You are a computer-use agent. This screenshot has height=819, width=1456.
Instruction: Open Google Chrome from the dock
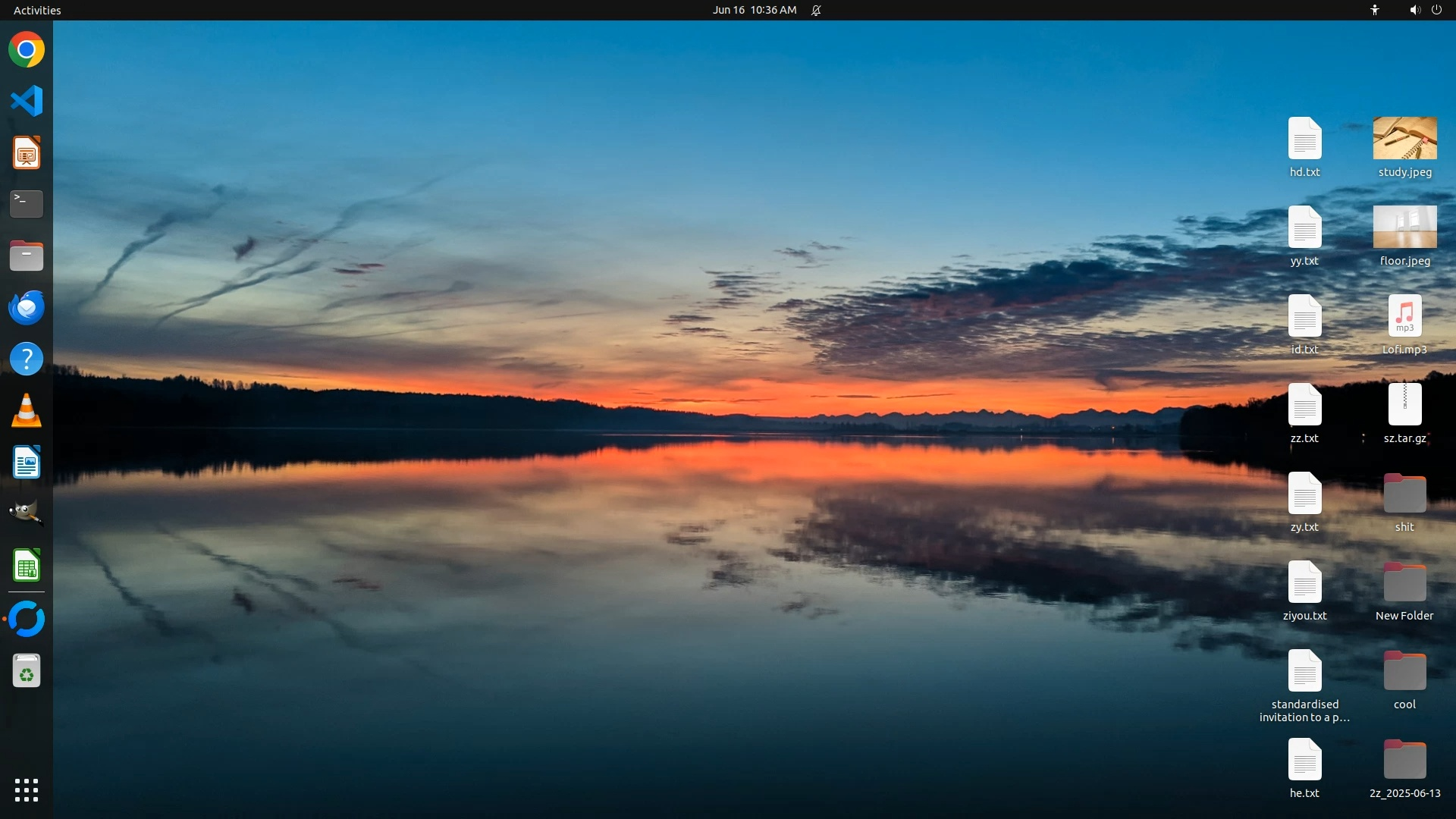point(27,50)
